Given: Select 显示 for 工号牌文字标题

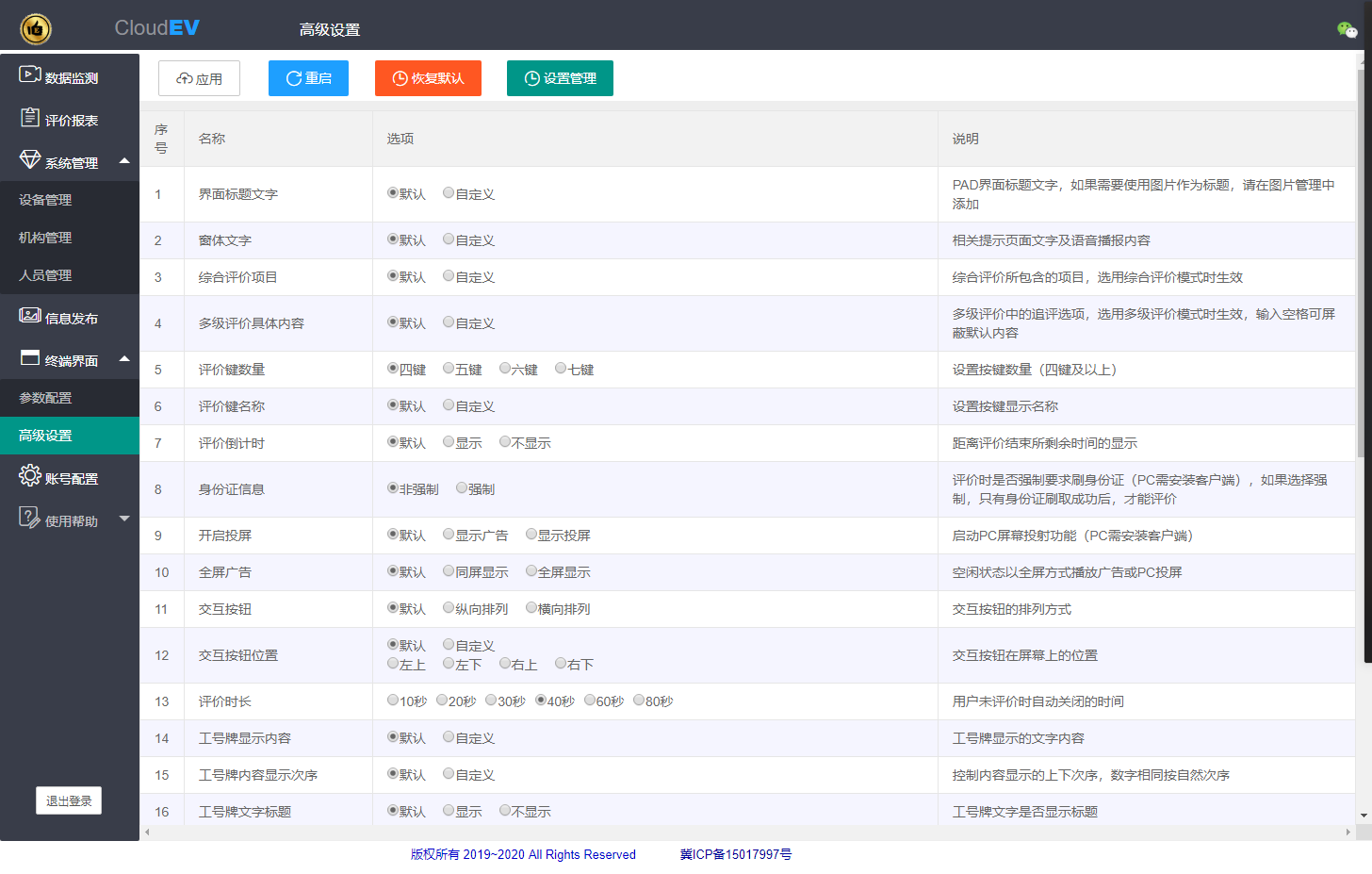Looking at the screenshot, I should 449,810.
